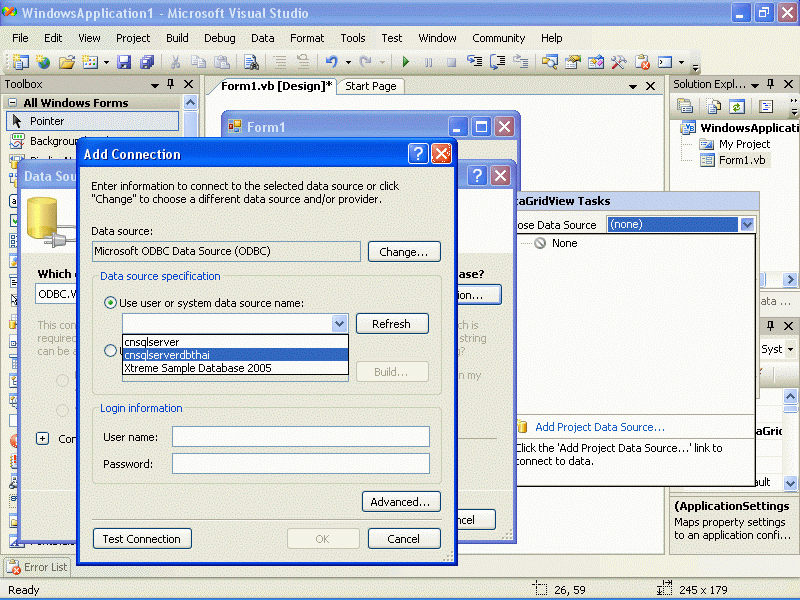Select cnsqlserver in the dropdown list
This screenshot has height=600, width=800.
[236, 342]
